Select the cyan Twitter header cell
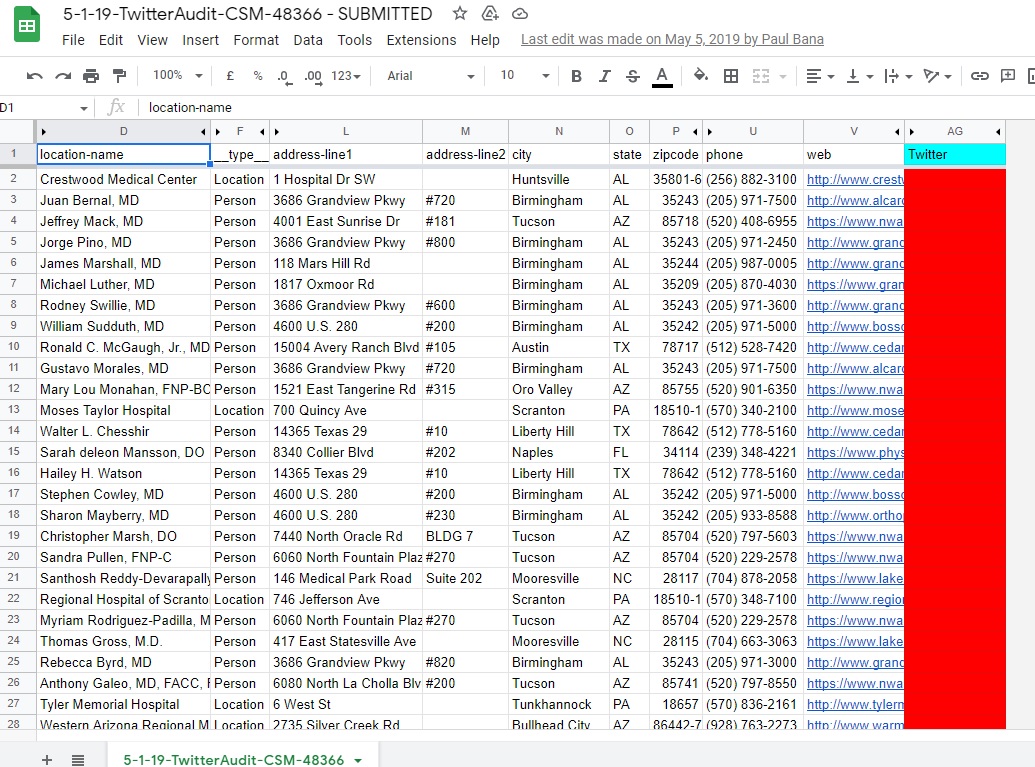1035x767 pixels. point(954,155)
